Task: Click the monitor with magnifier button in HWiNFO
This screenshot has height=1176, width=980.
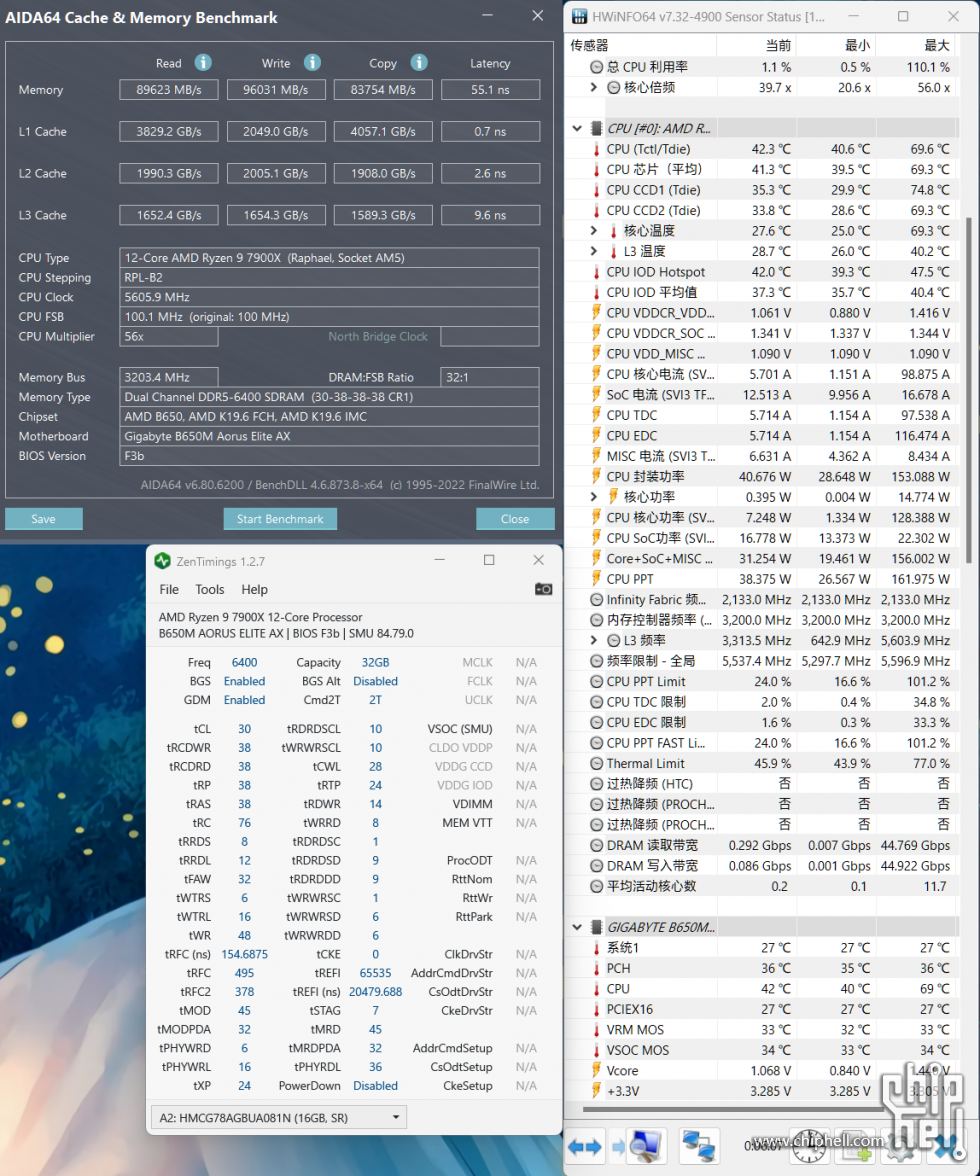Action: pyautogui.click(x=645, y=1147)
